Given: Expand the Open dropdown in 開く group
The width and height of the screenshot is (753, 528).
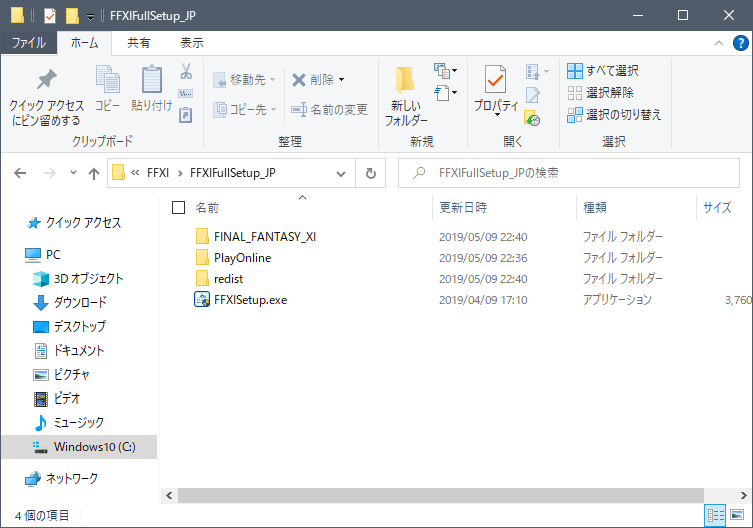Looking at the screenshot, I should coord(537,72).
